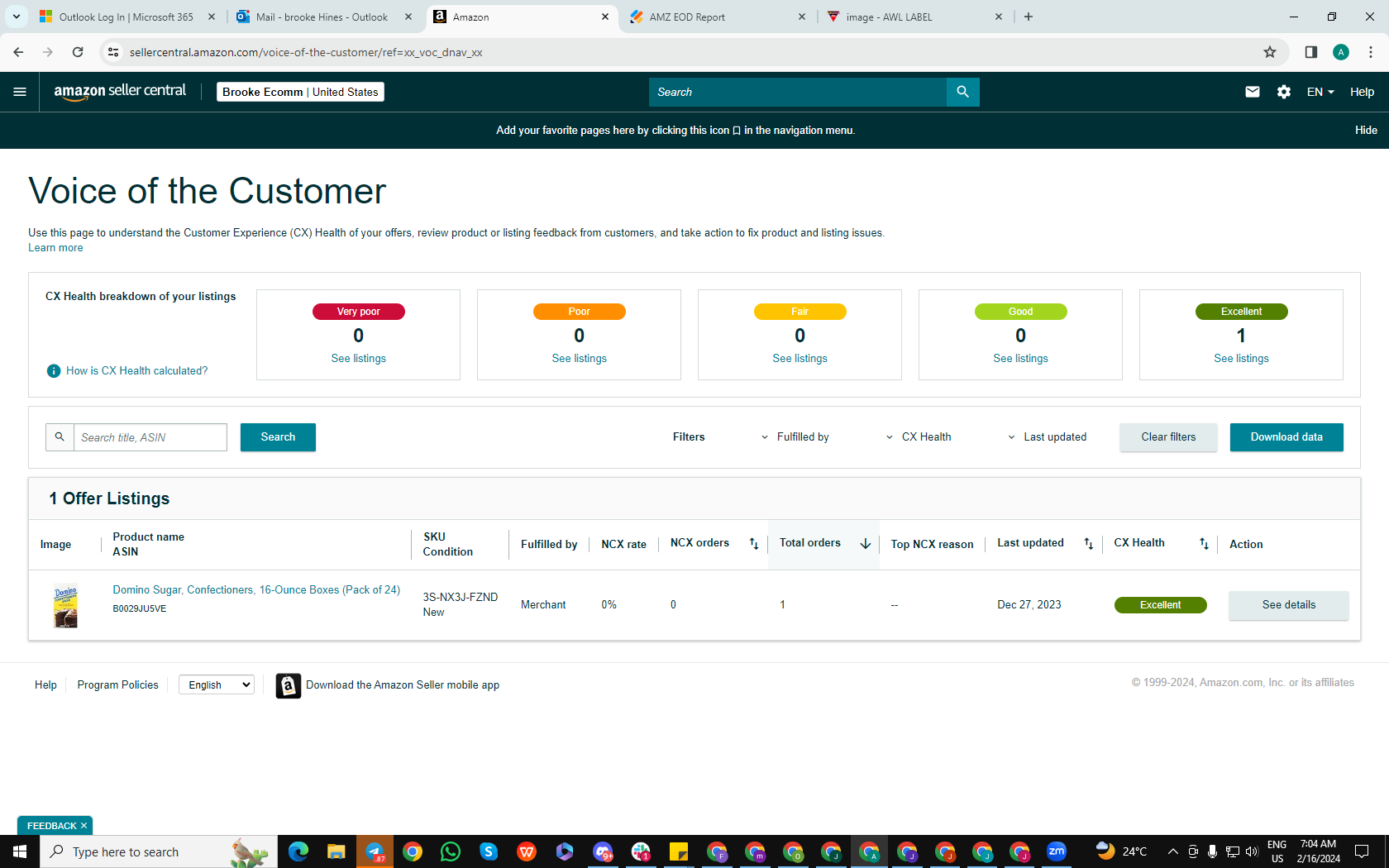Open Windows Start menu
Screen dimensions: 1389x868
point(20,851)
